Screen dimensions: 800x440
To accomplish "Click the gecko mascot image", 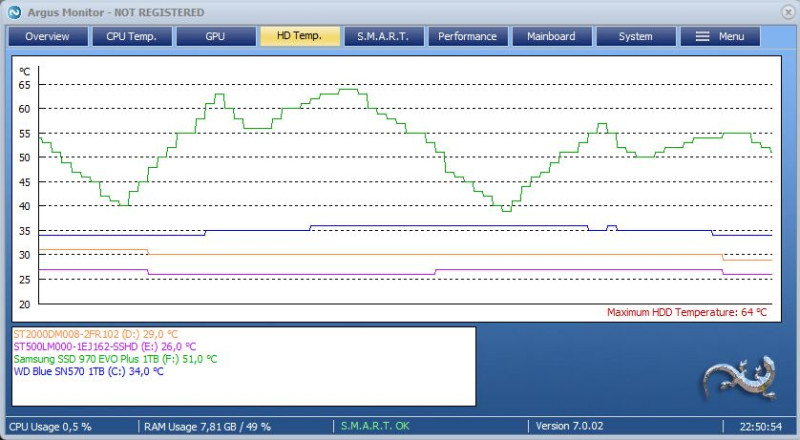I will [x=741, y=378].
